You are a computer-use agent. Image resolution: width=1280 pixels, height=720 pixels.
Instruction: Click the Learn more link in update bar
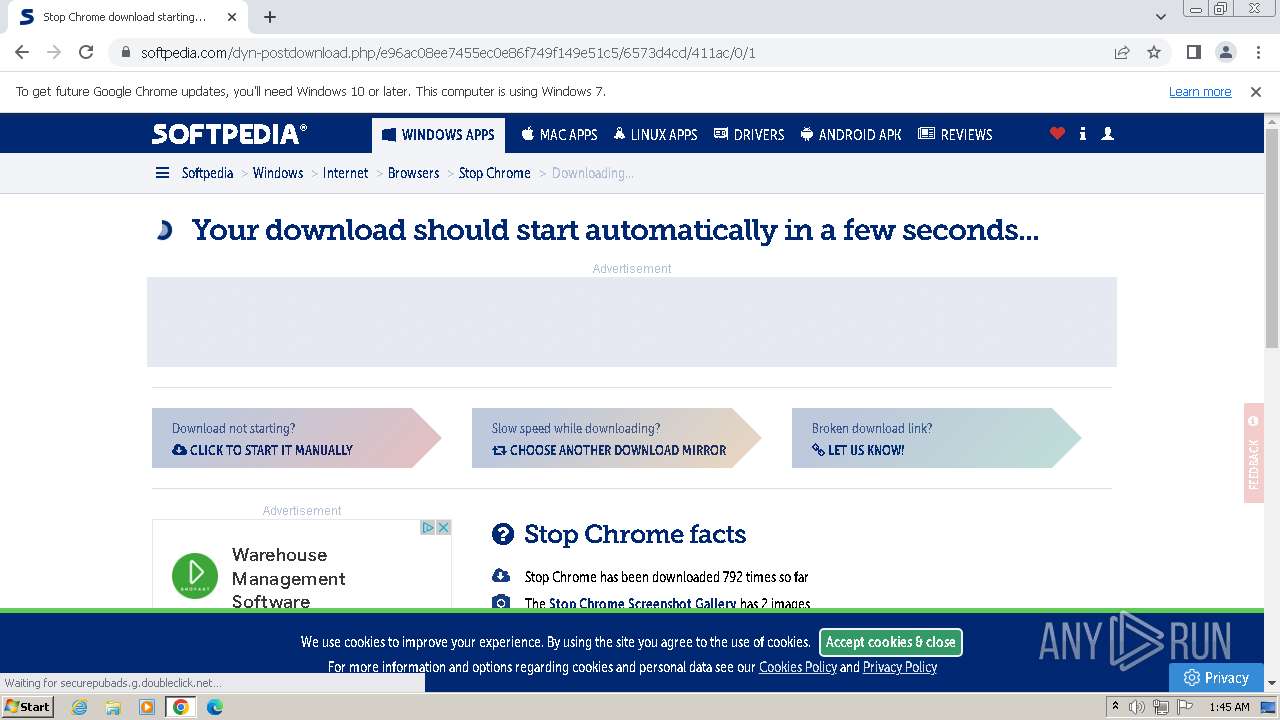[x=1200, y=92]
